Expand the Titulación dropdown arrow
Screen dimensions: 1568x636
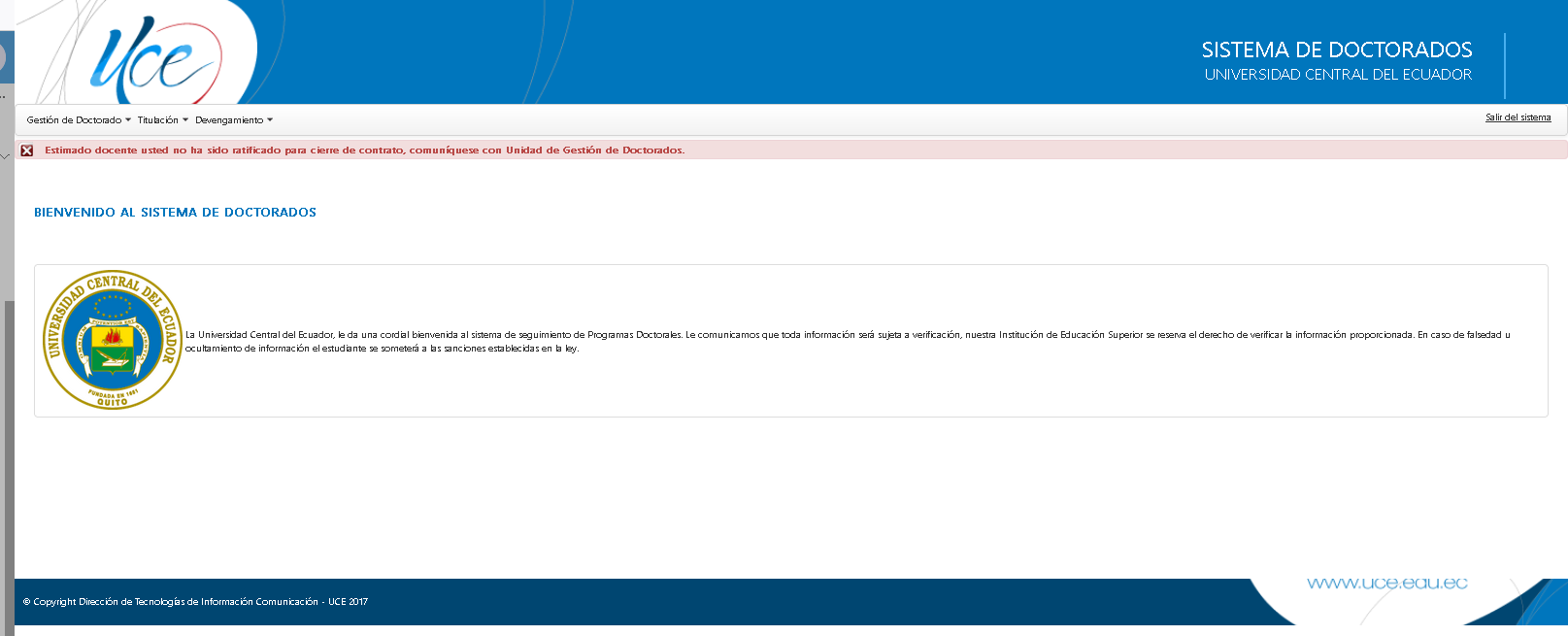tap(185, 120)
